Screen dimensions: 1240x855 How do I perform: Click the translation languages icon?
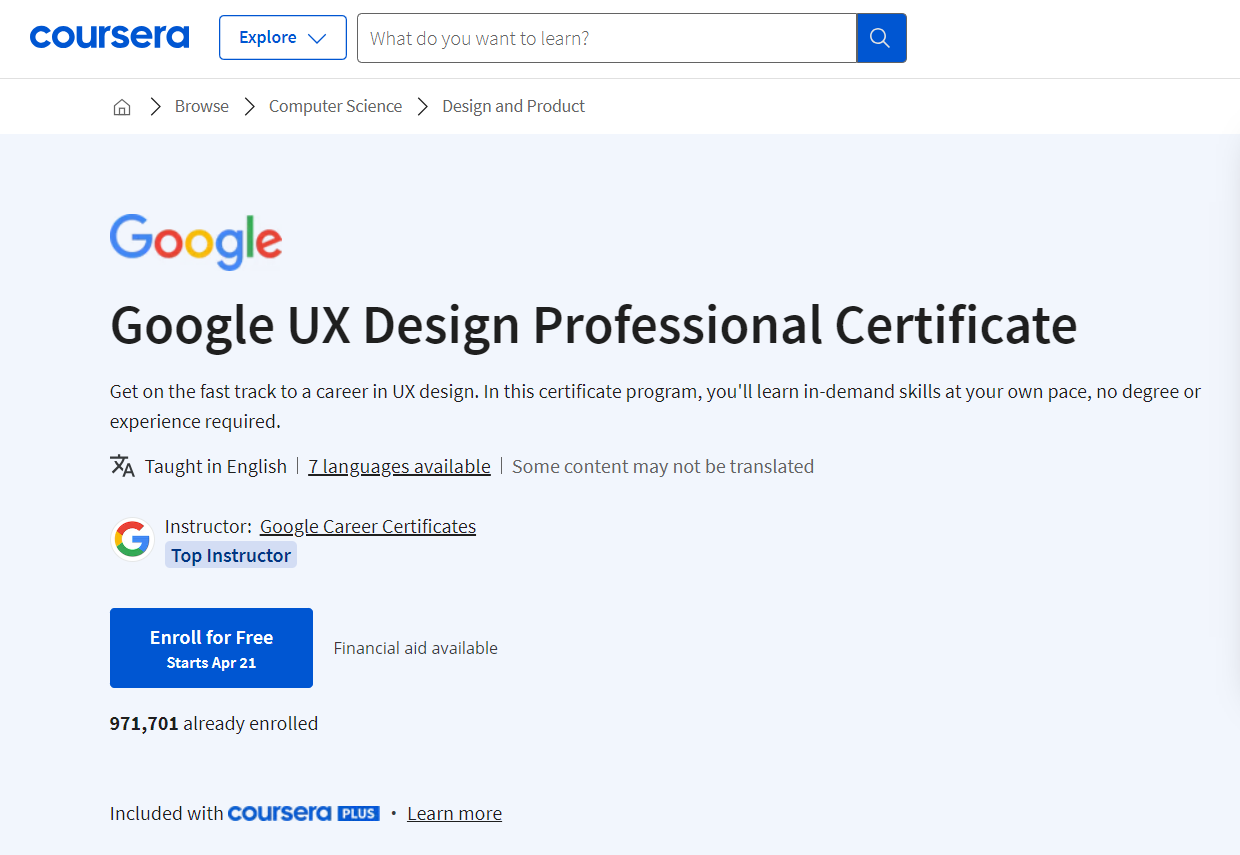pyautogui.click(x=122, y=465)
